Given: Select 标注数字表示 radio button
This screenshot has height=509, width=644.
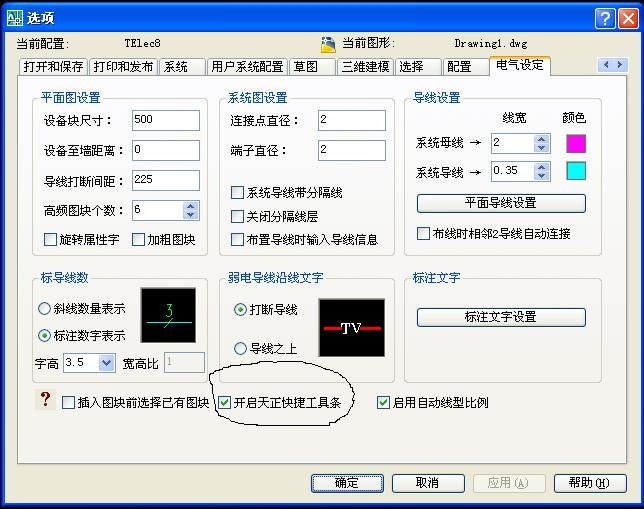Looking at the screenshot, I should pos(44,336).
